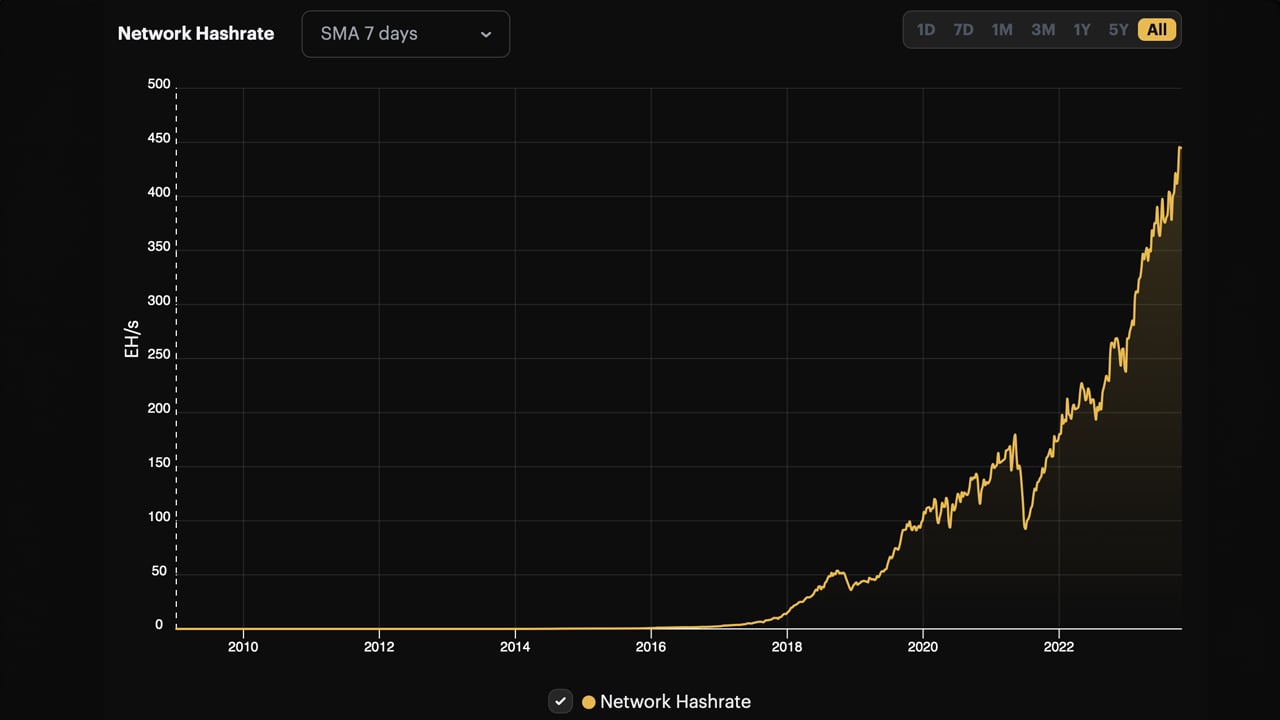Click the 2018 label on the x-axis
This screenshot has height=720, width=1280.
(787, 647)
